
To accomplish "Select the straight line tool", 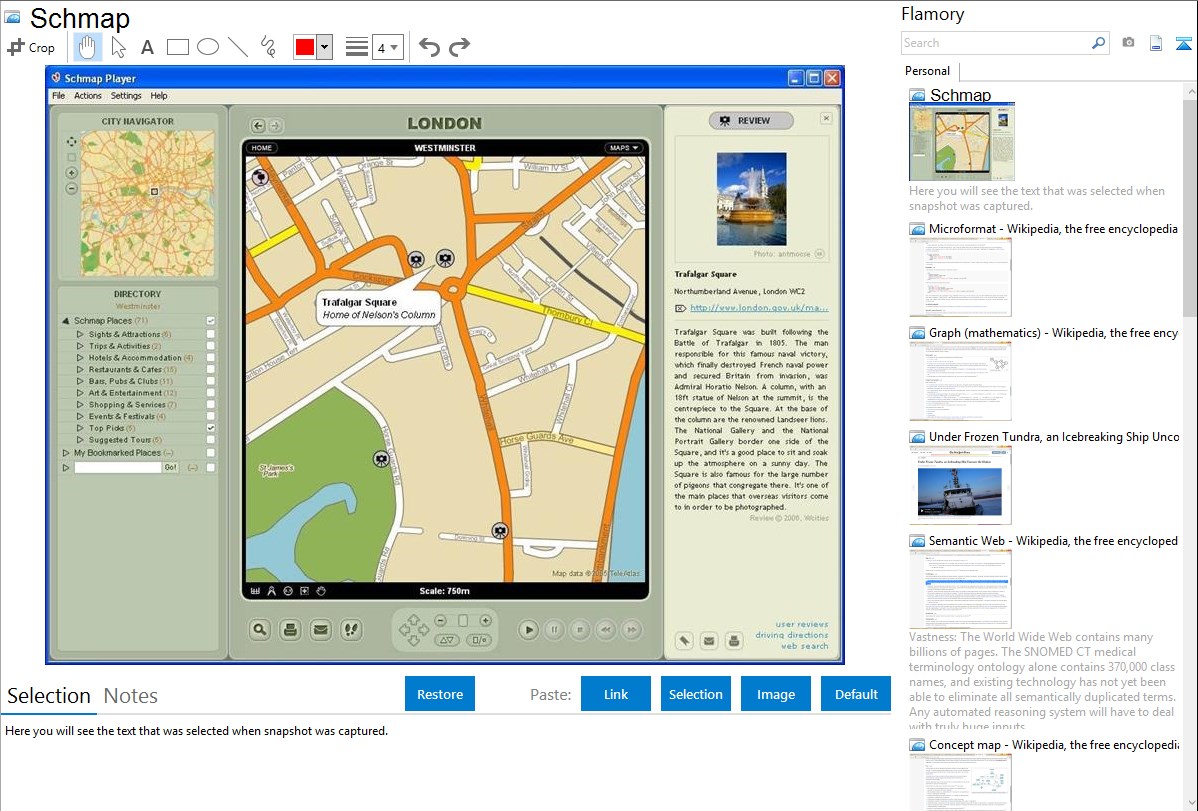I will click(x=238, y=47).
